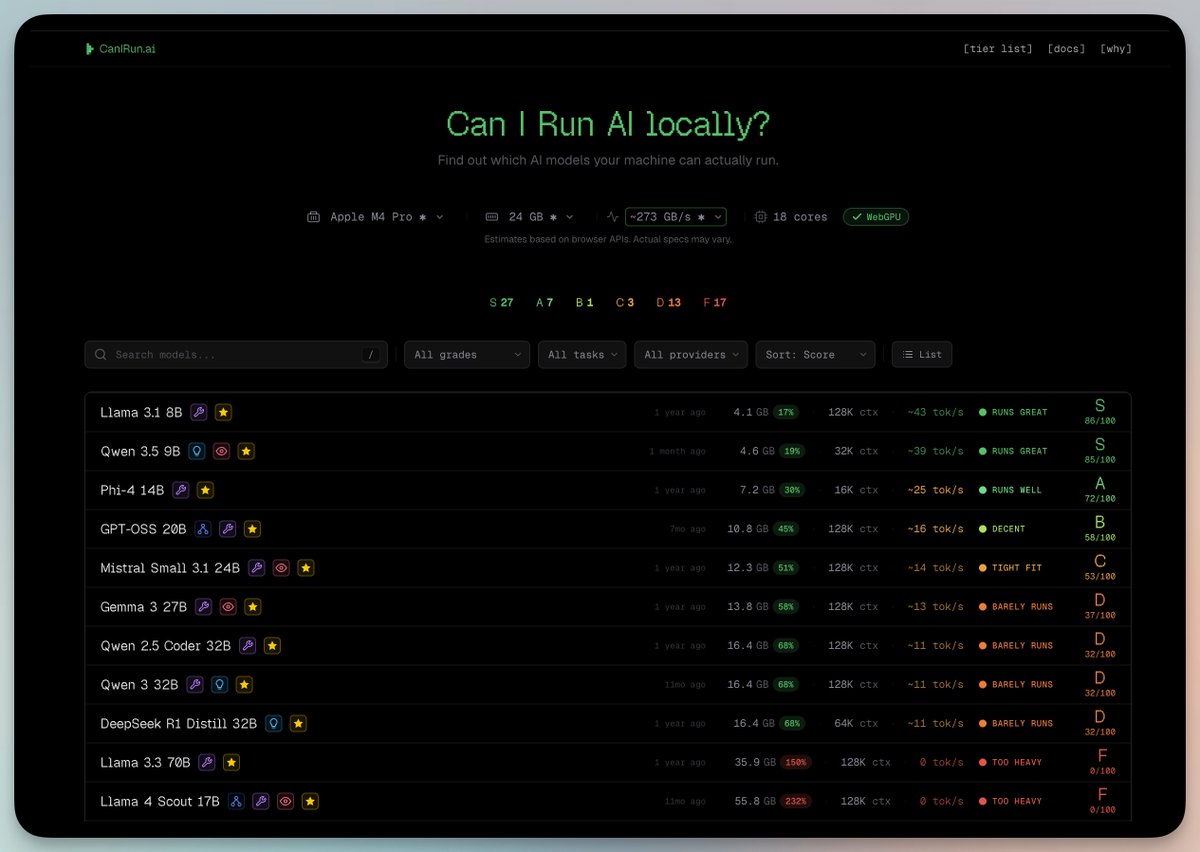Screen dimensions: 1200x852
Task: Click the wrench icon on Llama 3.3 70B
Action: [207, 763]
